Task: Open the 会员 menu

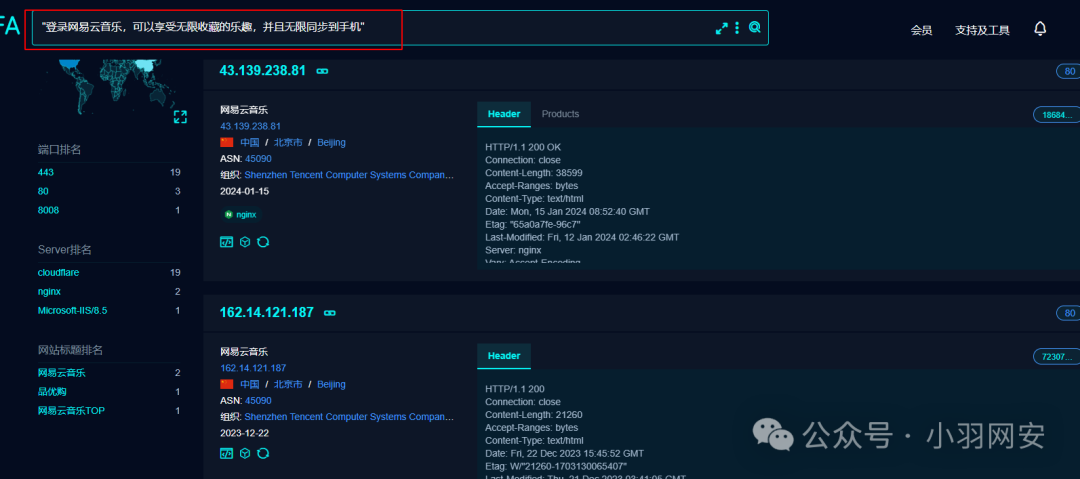Action: click(922, 30)
